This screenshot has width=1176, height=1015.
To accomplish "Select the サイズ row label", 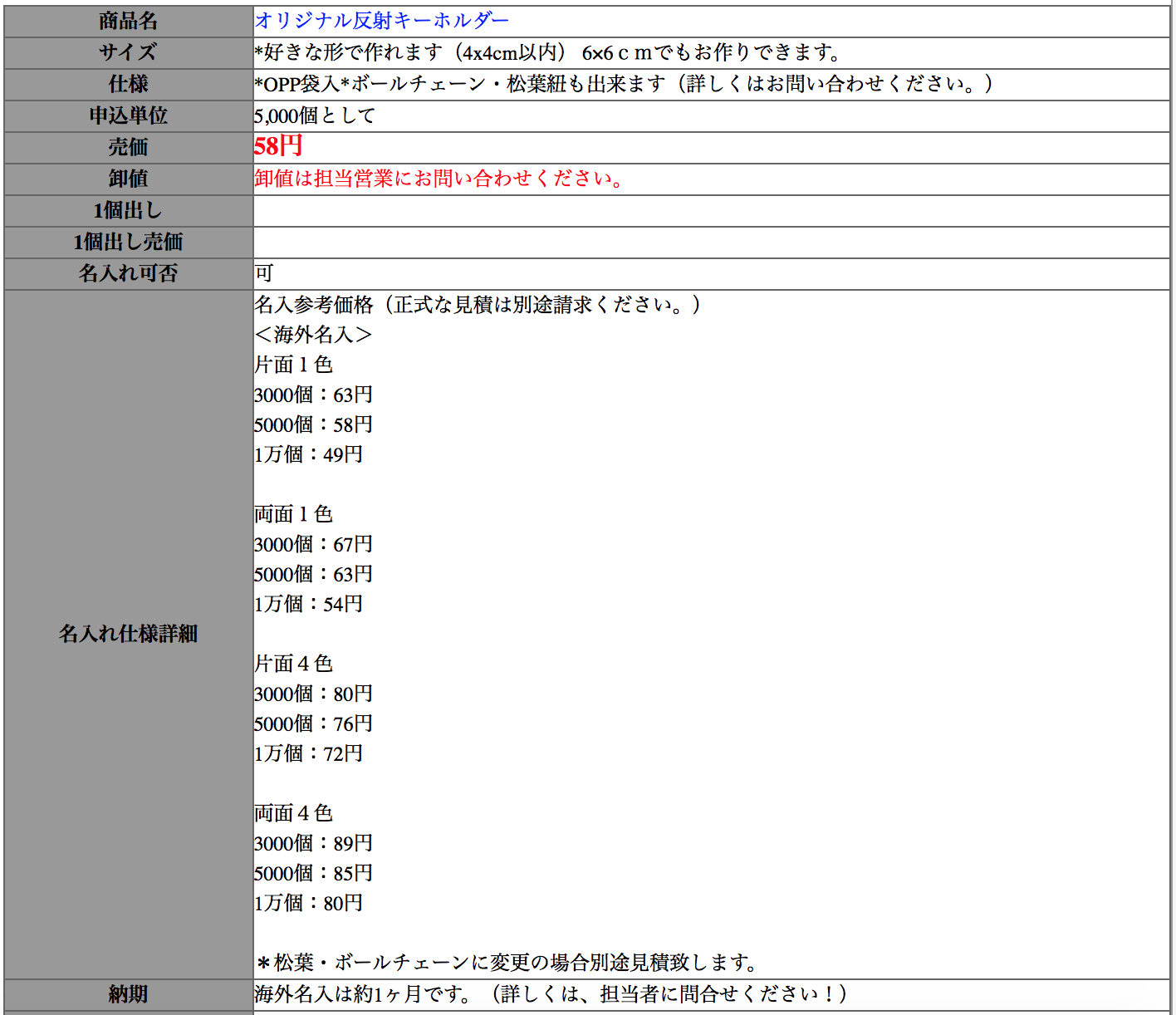I will tap(129, 52).
